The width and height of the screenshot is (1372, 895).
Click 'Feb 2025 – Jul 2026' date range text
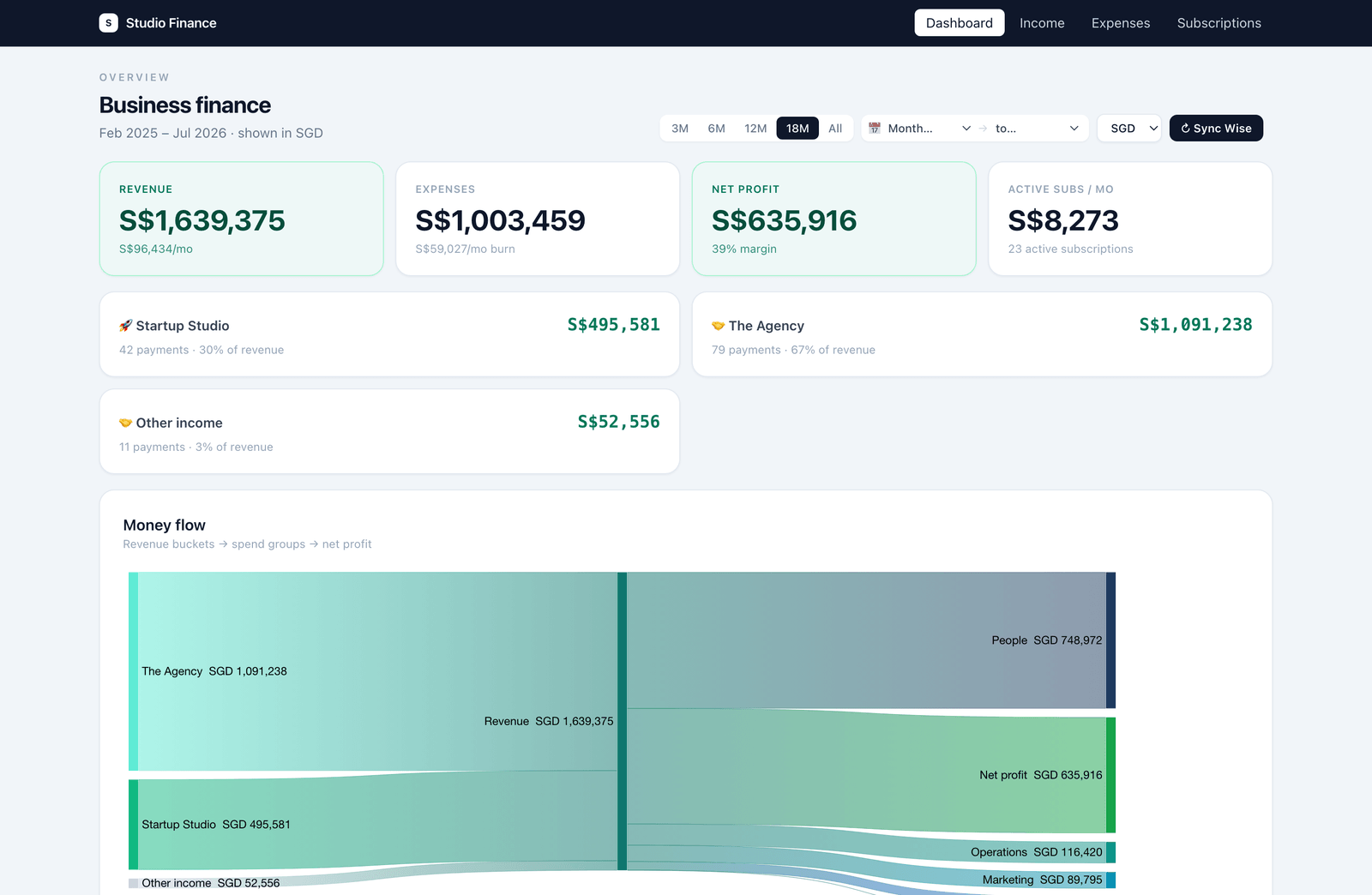point(163,133)
